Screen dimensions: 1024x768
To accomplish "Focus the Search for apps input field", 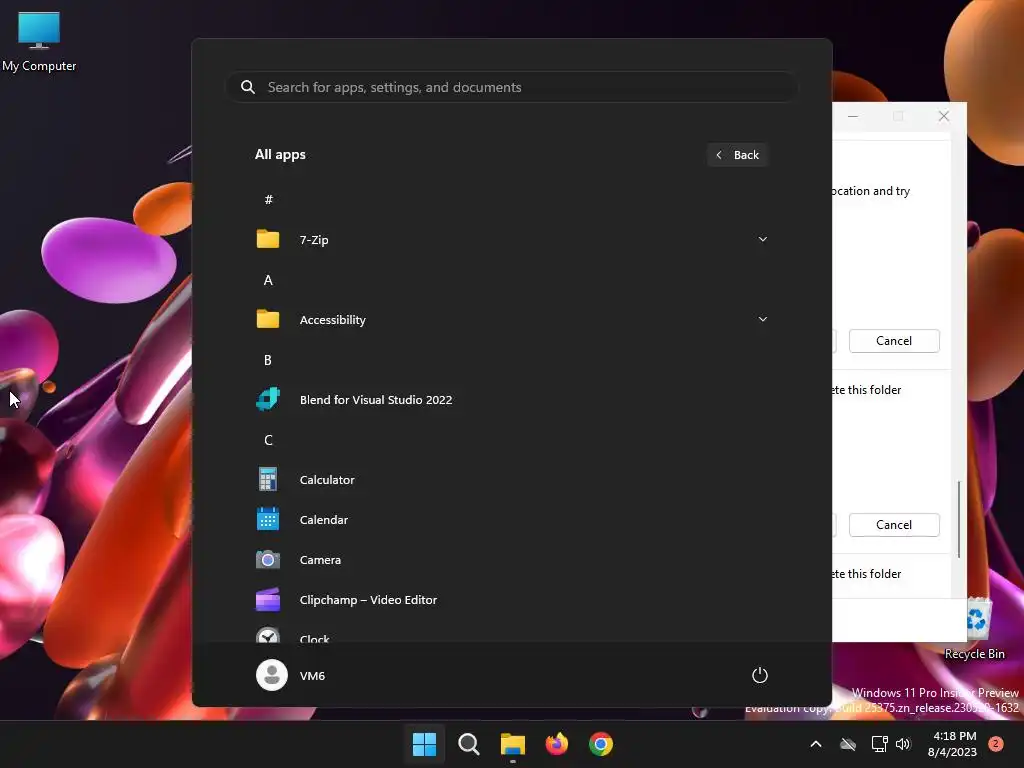I will click(511, 87).
